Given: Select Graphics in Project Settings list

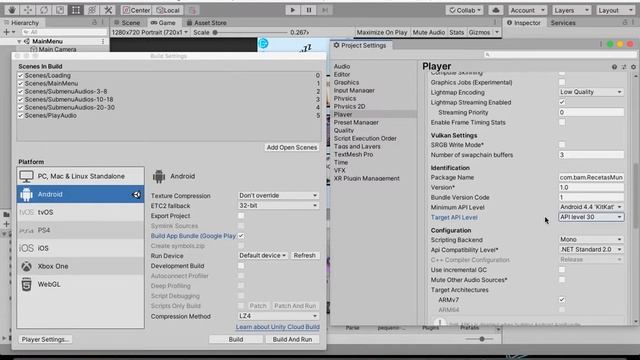Looking at the screenshot, I should coord(346,82).
